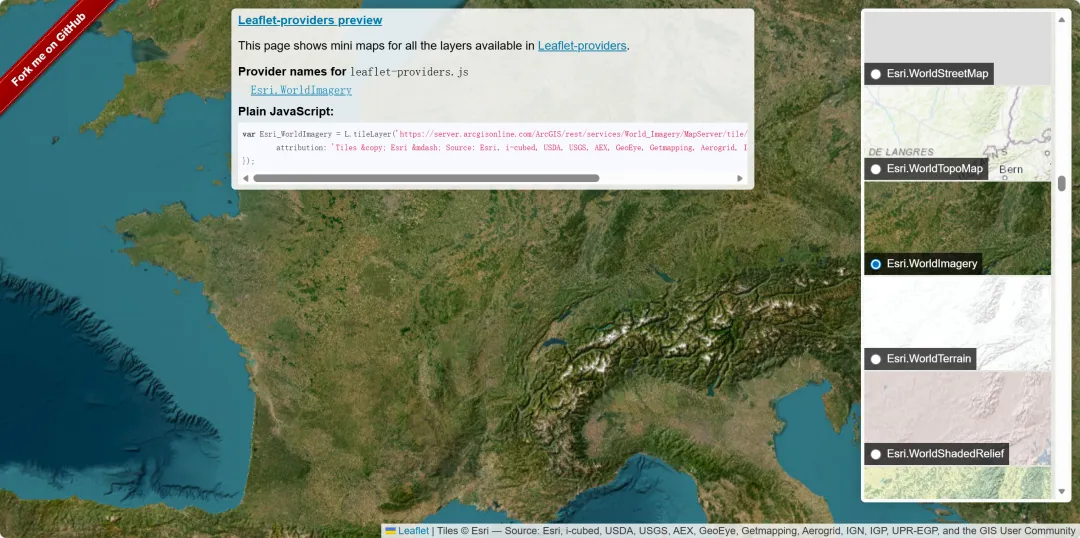Select the Esri.WorldTopoMap radio button

875,169
